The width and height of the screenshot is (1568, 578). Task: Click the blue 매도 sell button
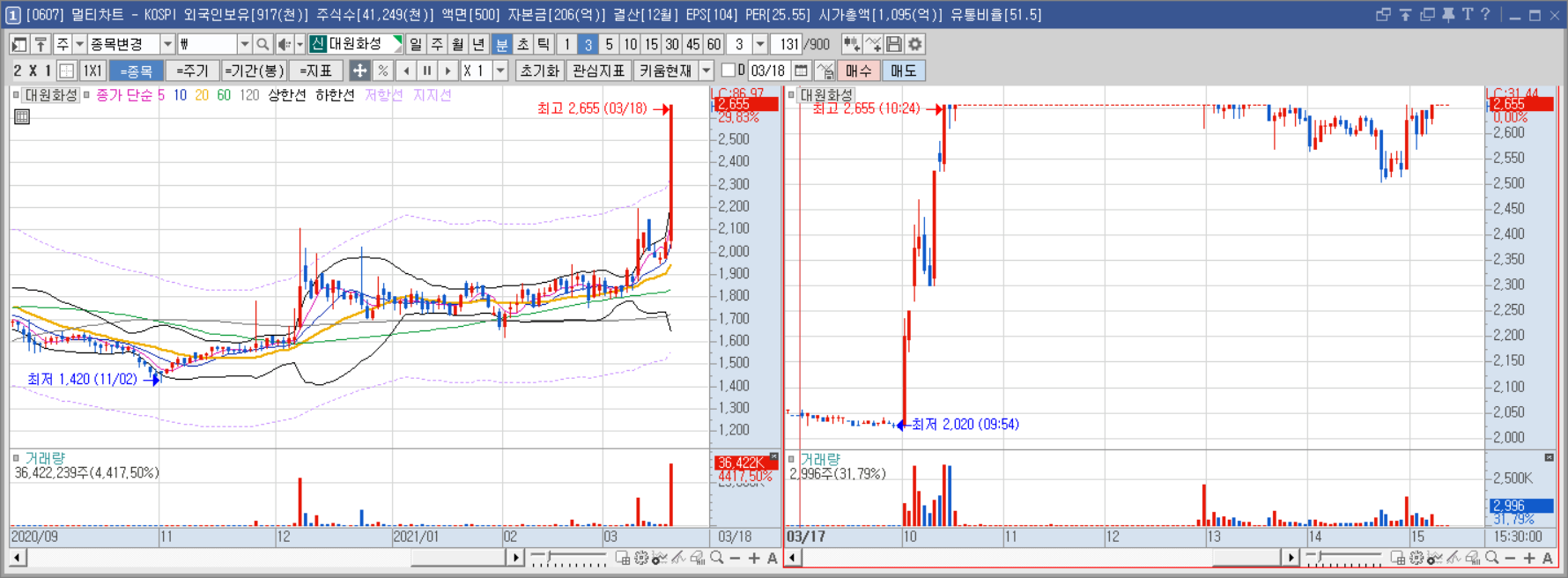(x=903, y=70)
